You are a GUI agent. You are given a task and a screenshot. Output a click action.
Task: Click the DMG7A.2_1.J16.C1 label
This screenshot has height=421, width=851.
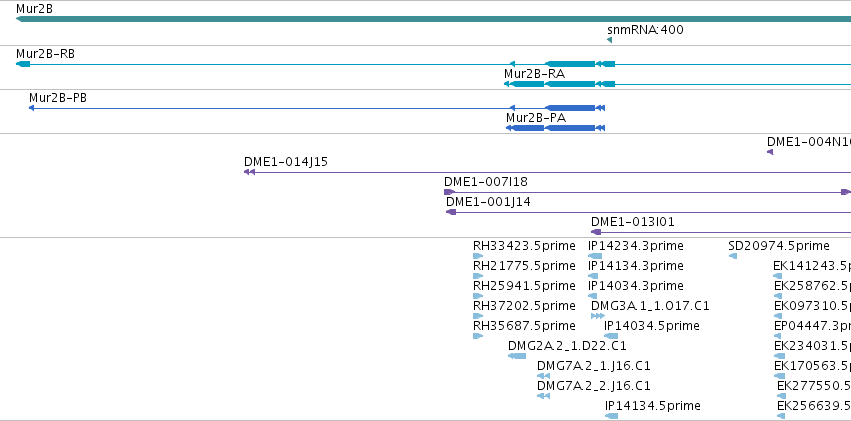594,366
